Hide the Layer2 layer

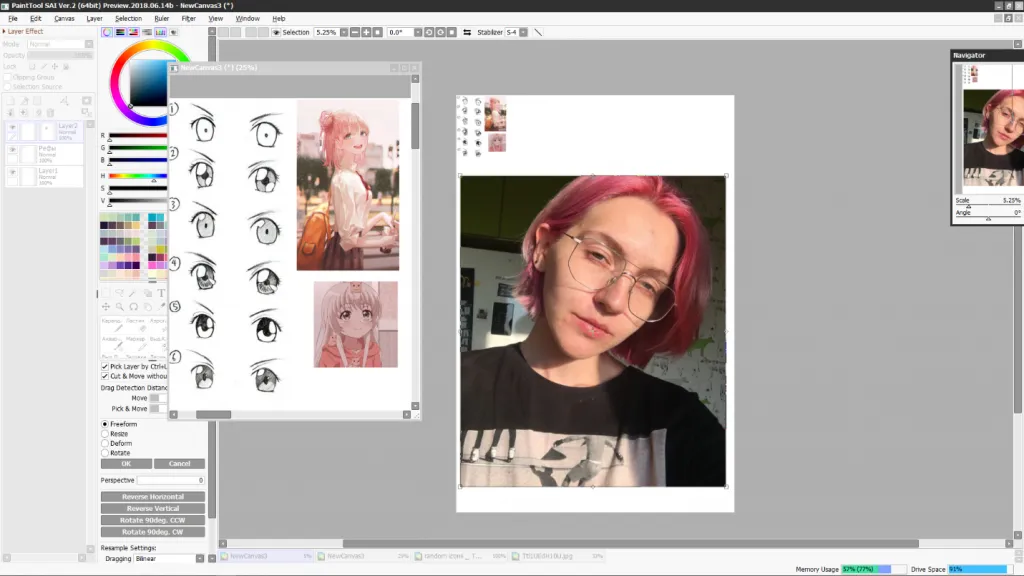pyautogui.click(x=12, y=127)
